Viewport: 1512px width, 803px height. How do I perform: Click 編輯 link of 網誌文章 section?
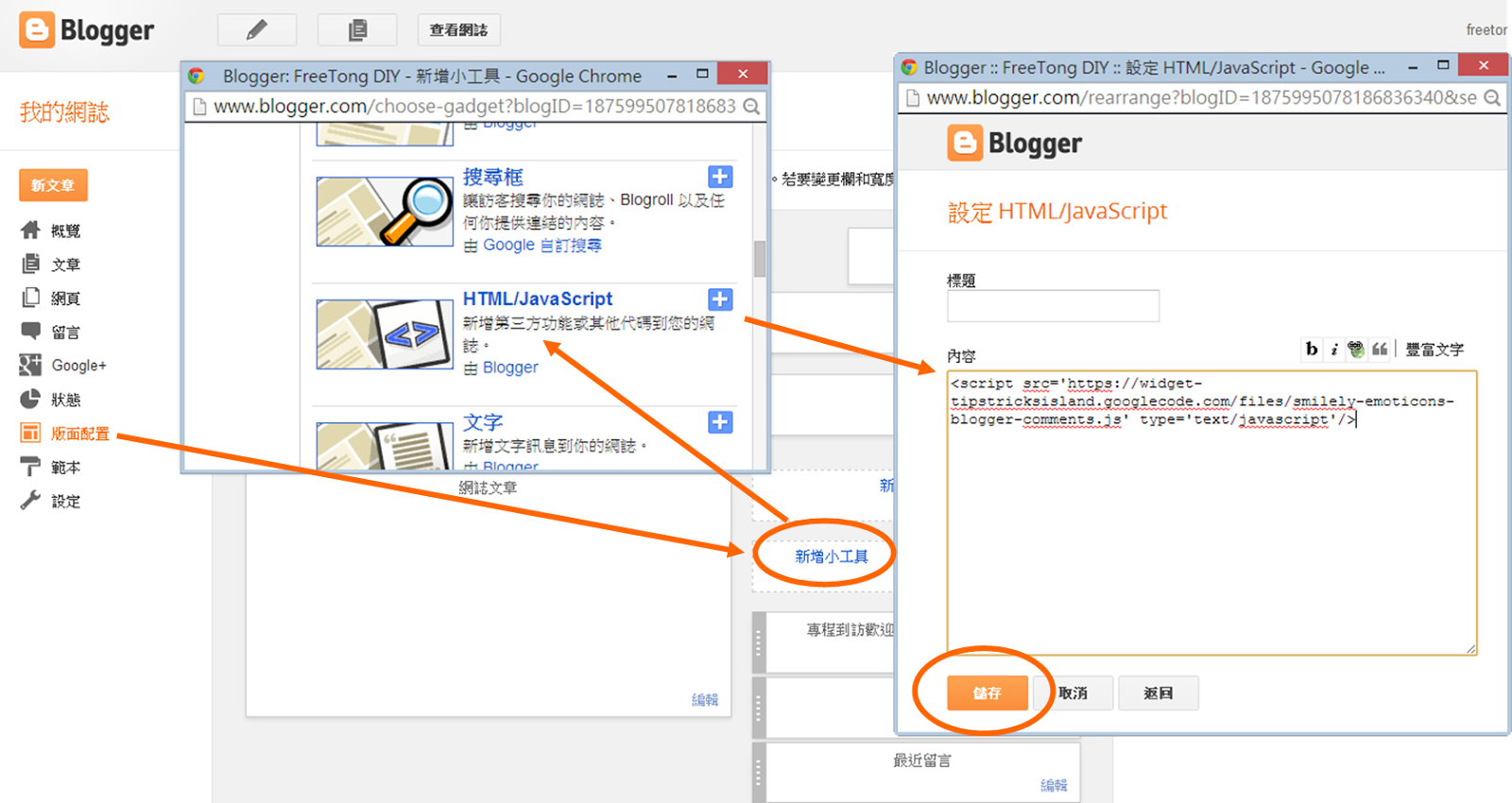tap(705, 700)
